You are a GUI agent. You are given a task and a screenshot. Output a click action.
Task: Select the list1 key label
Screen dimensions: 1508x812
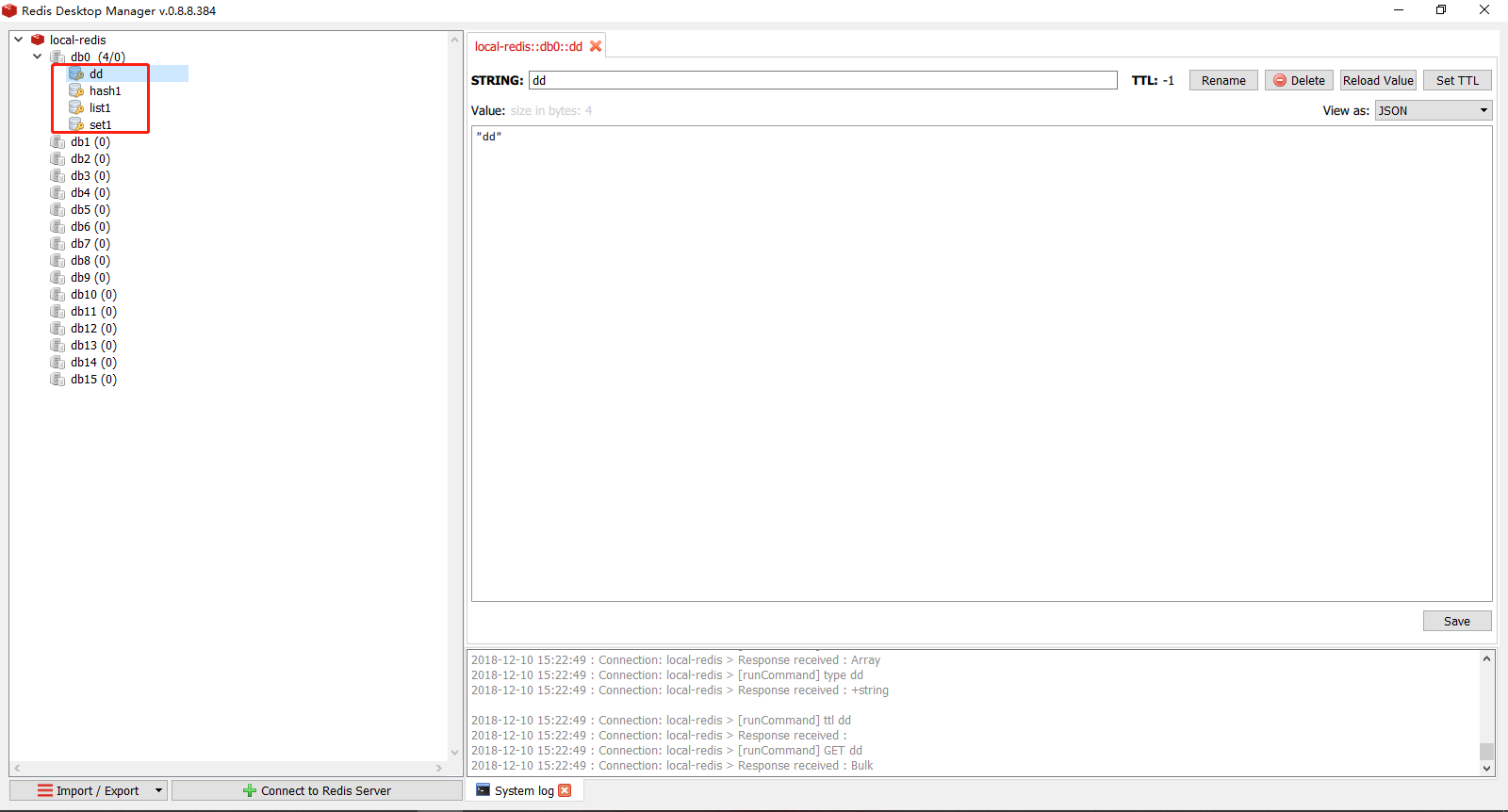[100, 108]
